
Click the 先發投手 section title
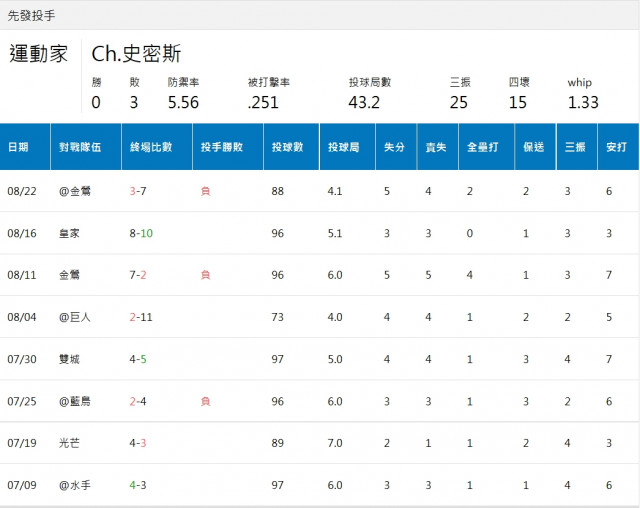point(32,16)
